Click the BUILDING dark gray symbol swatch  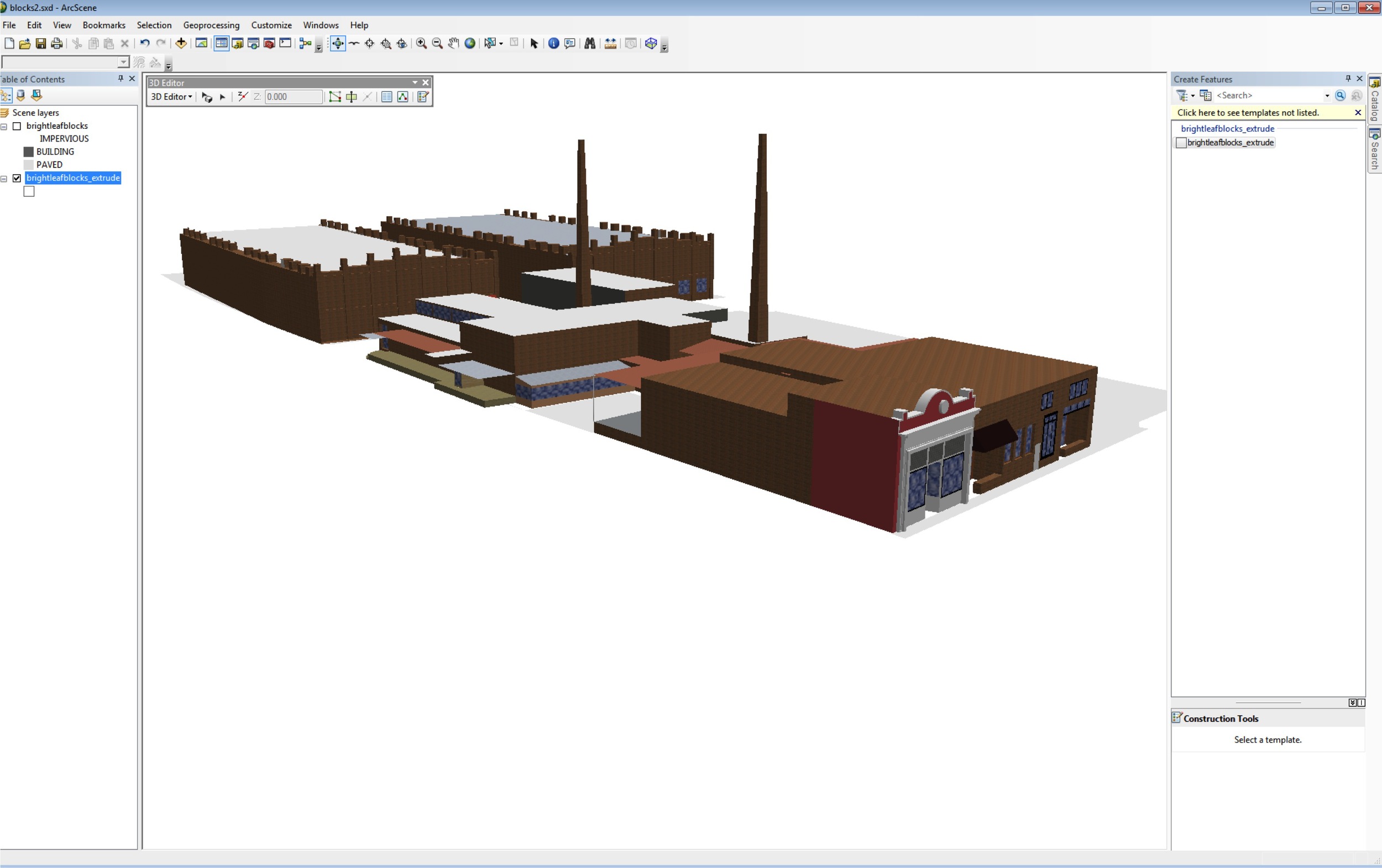29,152
